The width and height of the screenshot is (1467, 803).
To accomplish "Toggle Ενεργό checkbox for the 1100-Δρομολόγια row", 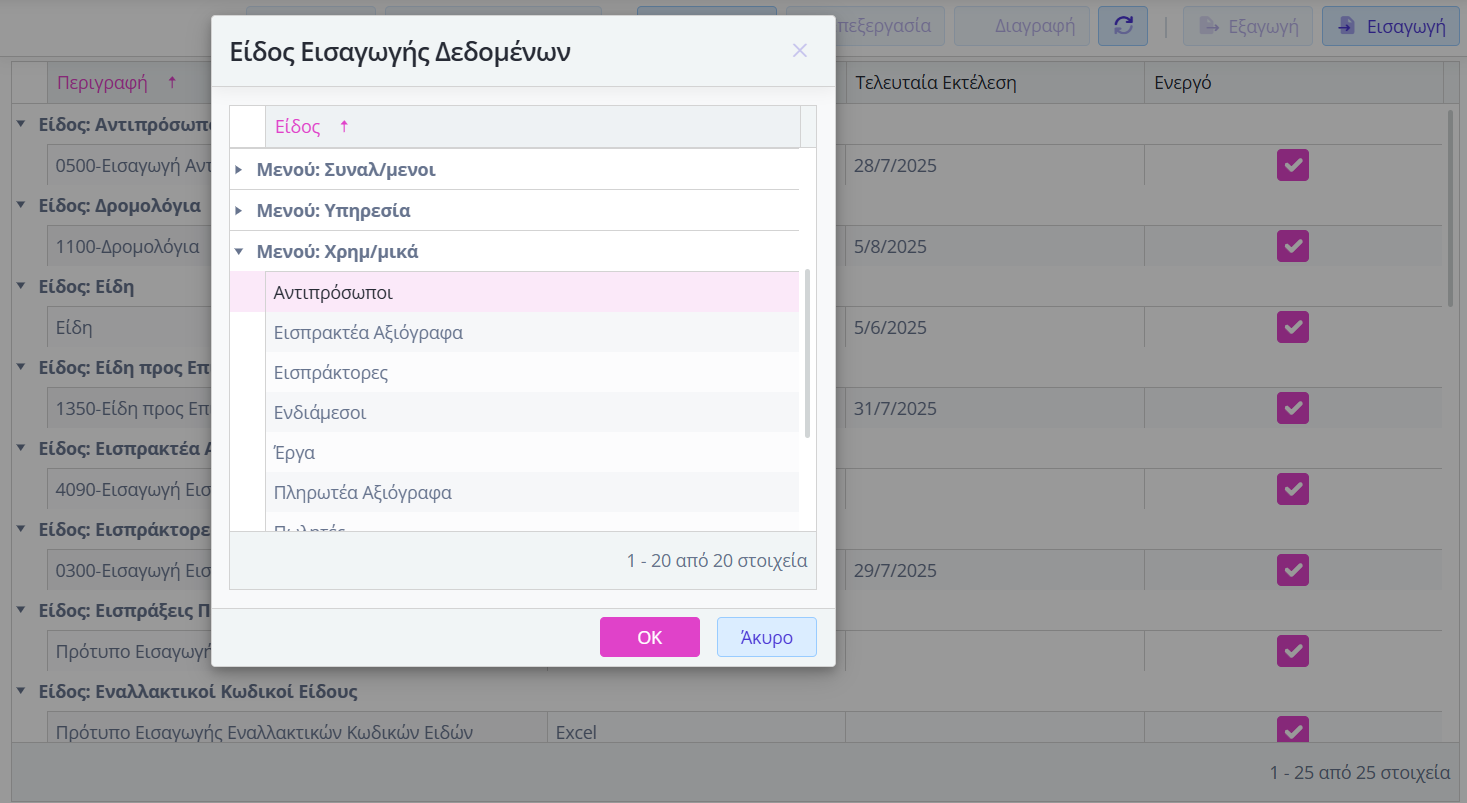I will 1292,246.
